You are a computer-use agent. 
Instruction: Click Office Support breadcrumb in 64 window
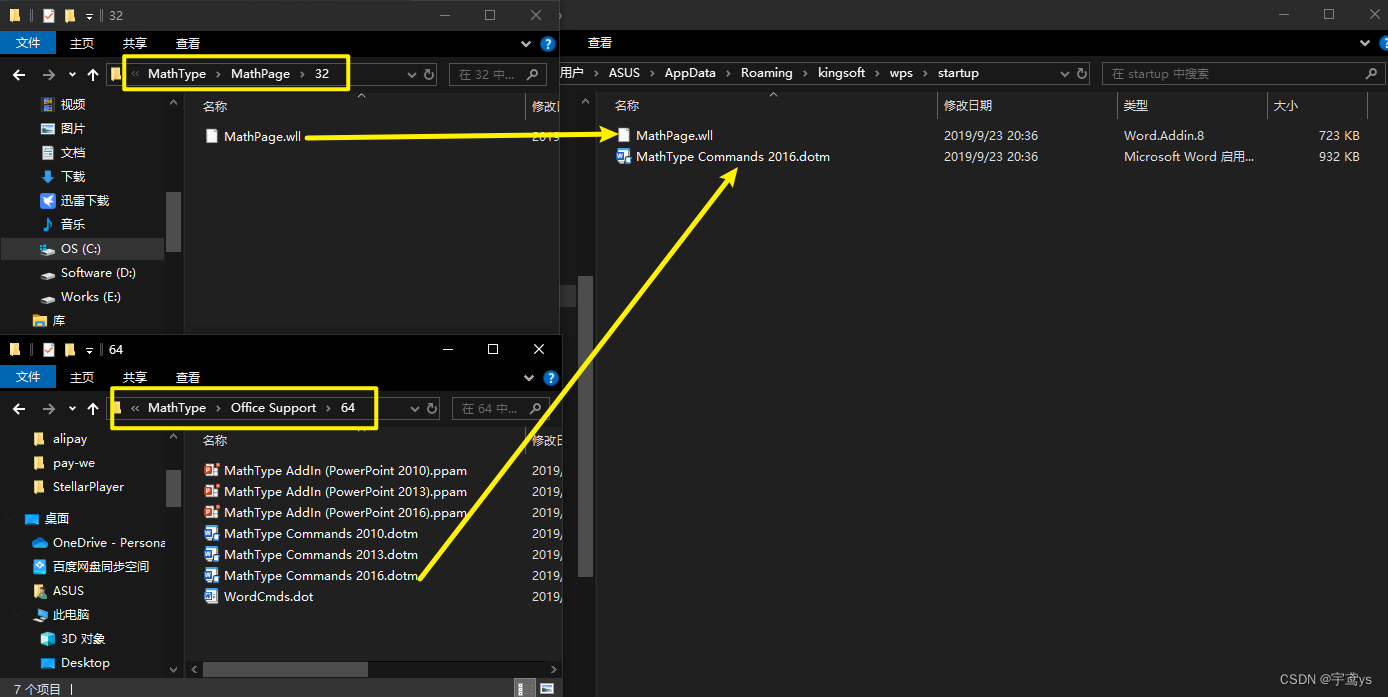tap(273, 408)
